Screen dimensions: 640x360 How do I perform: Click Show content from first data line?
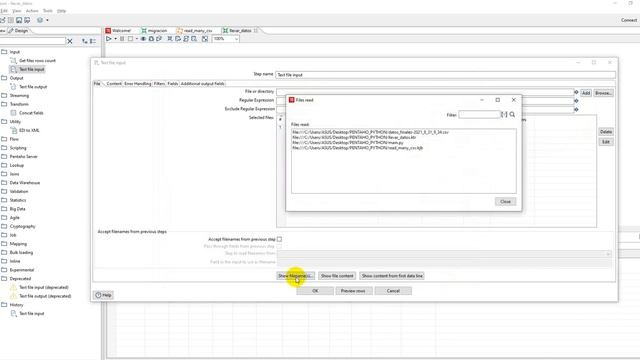[392, 276]
